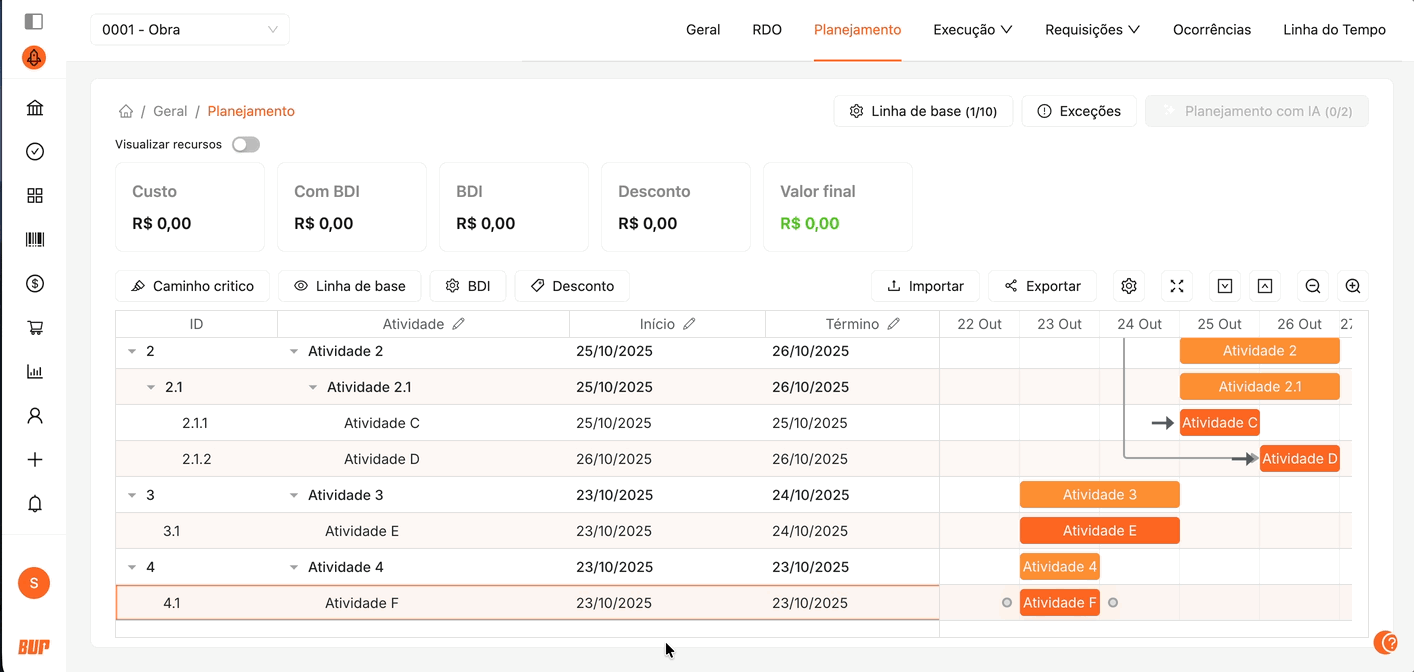
Task: Click the Exportar button
Action: 1042,286
